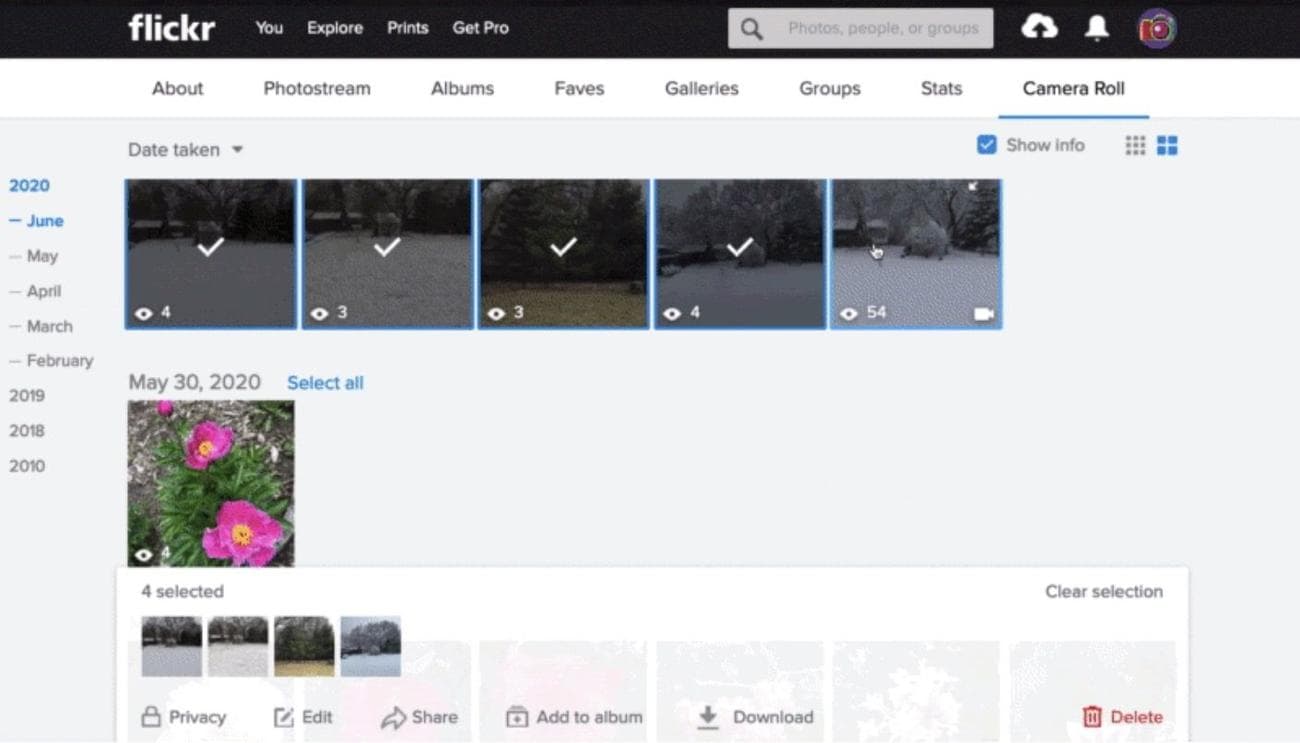The image size is (1300, 743).
Task: Switch to large grid view icon
Action: coord(1167,146)
